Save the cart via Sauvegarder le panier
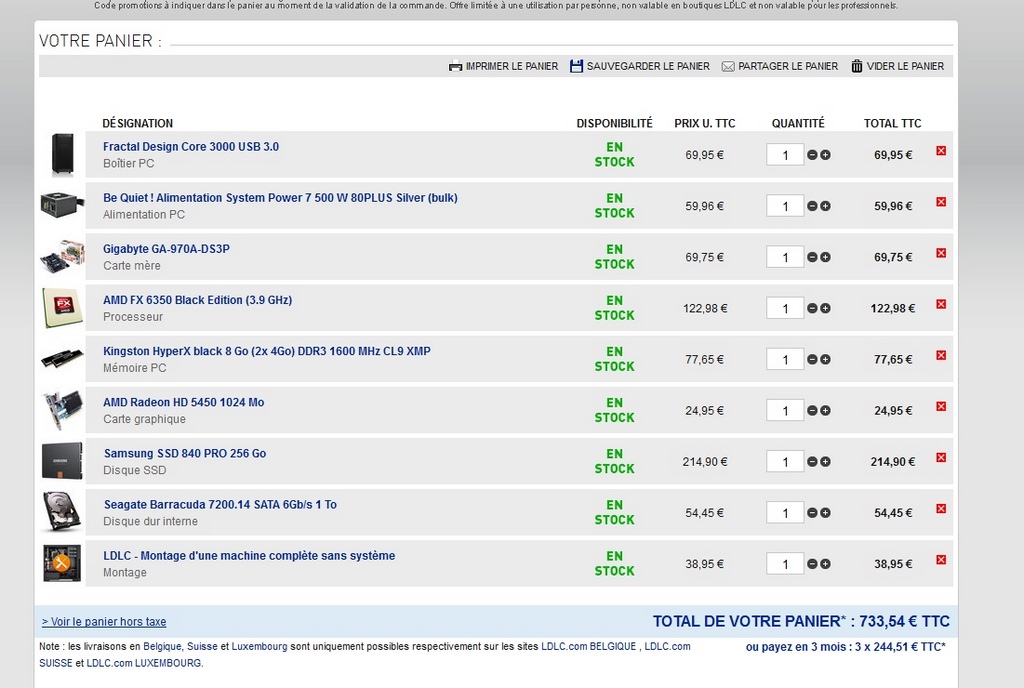The image size is (1024, 688). pos(639,66)
